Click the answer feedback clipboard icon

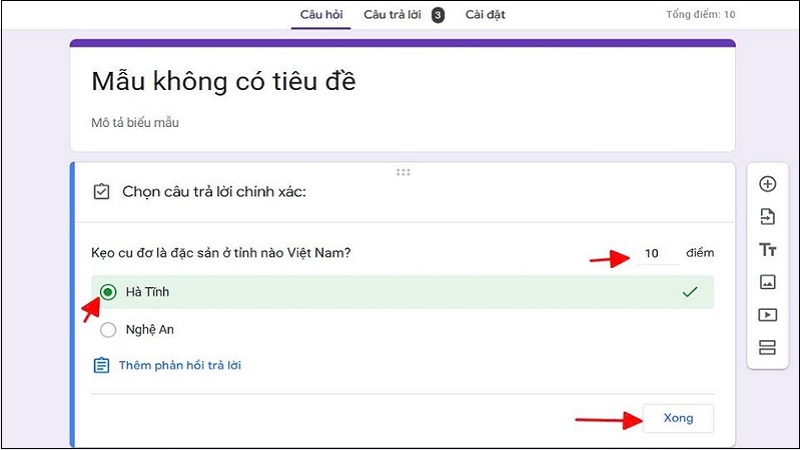pos(101,365)
